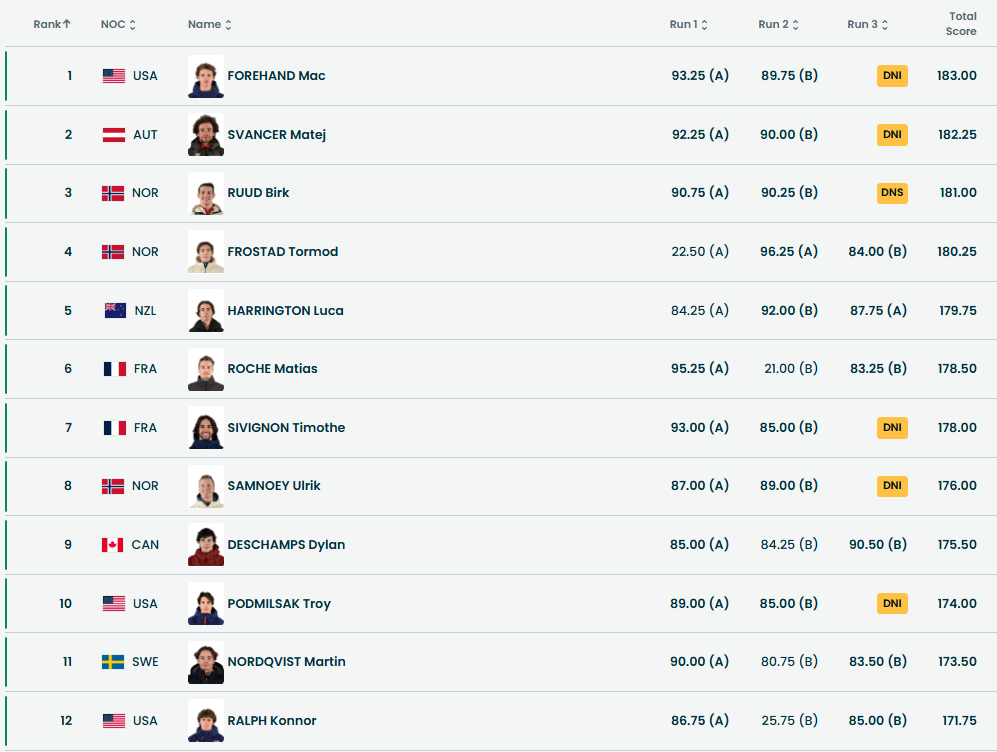Click the Sweden flag icon for Nordqvist
The image size is (997, 752).
click(113, 662)
